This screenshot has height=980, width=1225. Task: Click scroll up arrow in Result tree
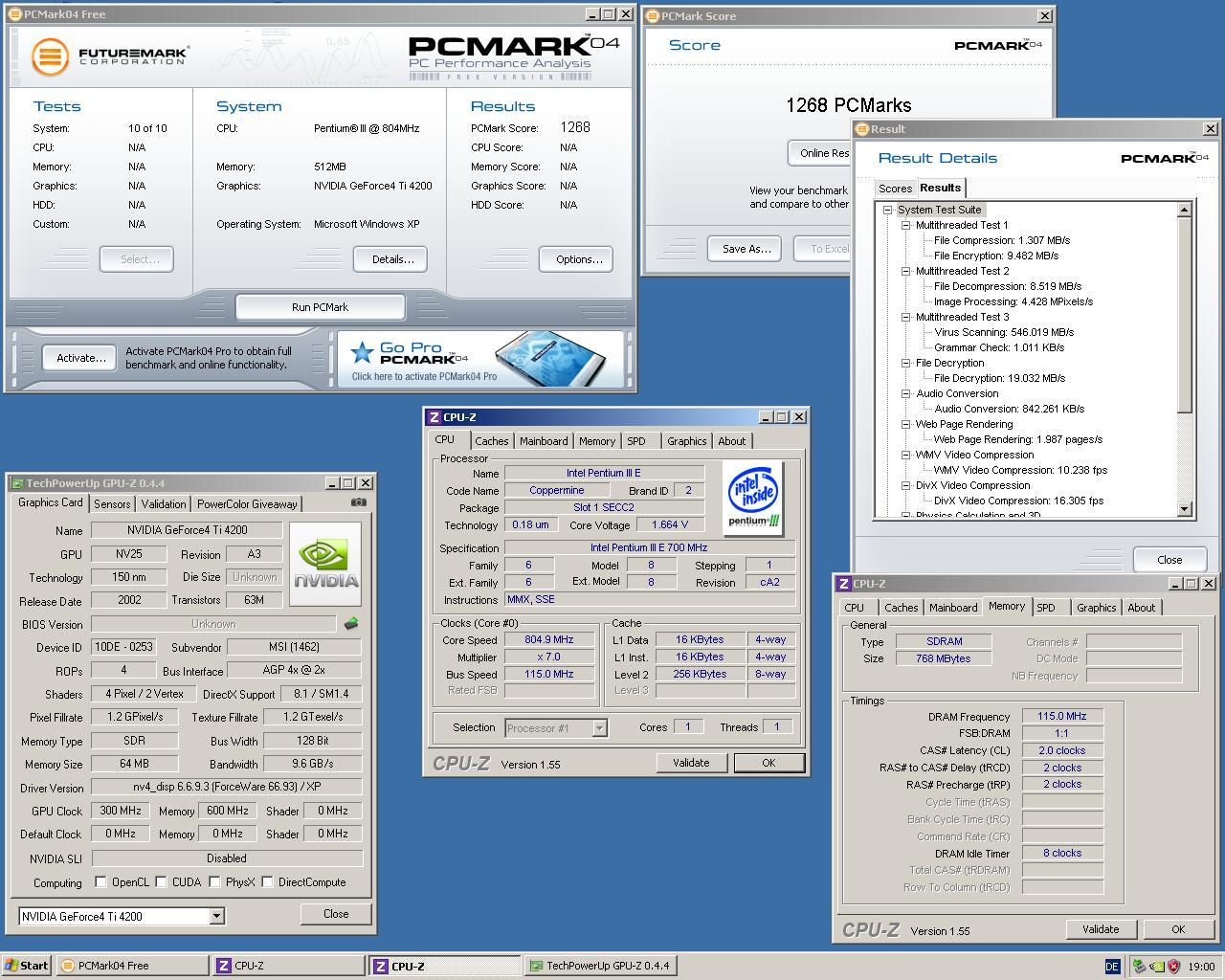coord(1185,210)
